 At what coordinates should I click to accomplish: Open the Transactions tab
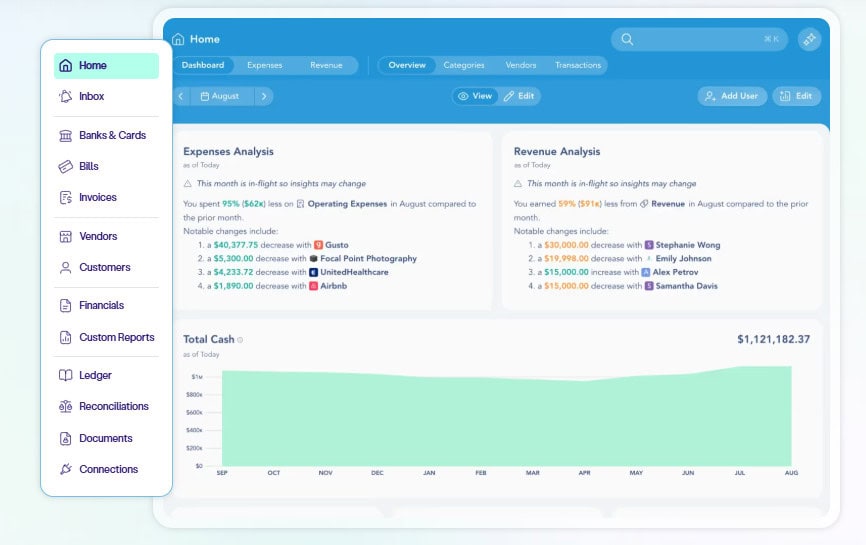point(578,65)
